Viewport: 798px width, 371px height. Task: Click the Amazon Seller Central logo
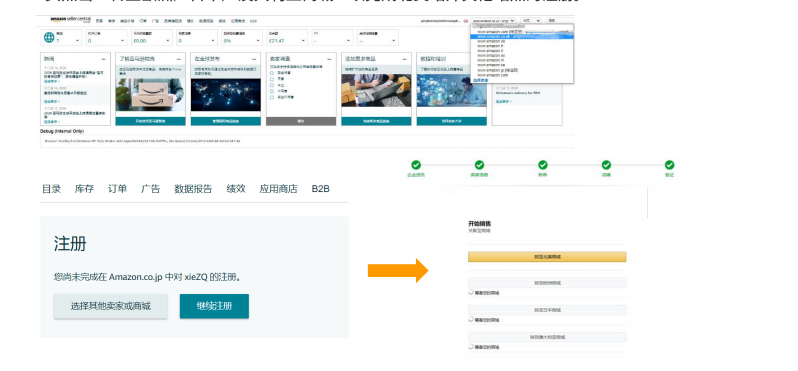(x=70, y=20)
